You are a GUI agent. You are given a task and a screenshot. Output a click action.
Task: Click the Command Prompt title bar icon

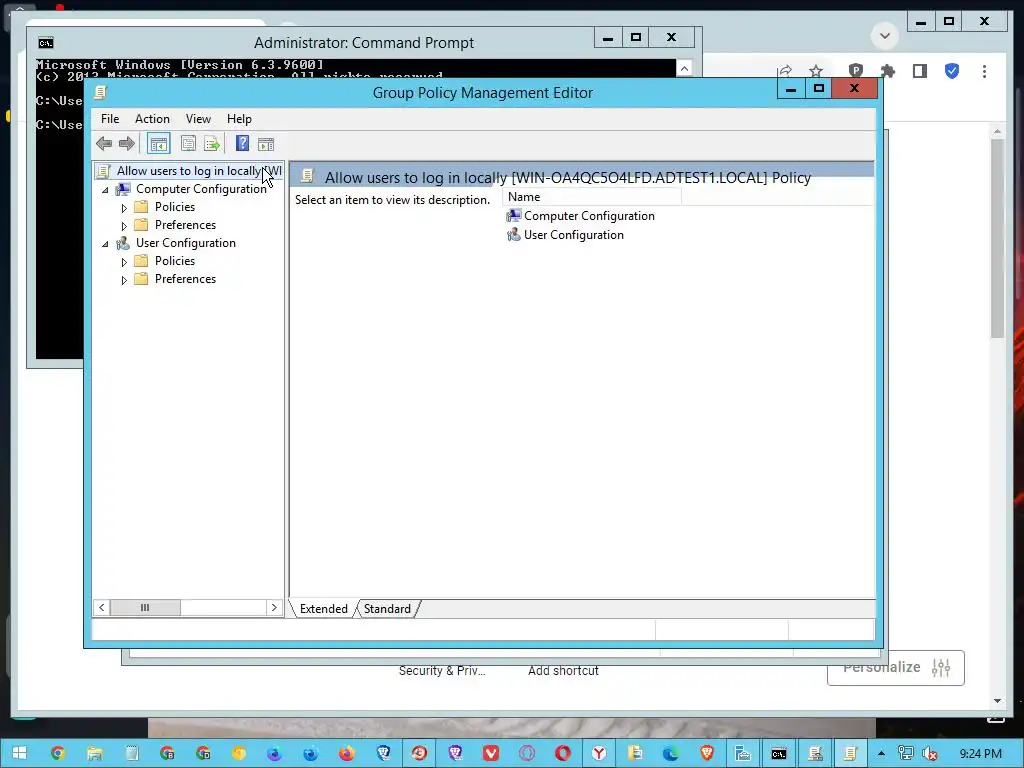pyautogui.click(x=46, y=43)
